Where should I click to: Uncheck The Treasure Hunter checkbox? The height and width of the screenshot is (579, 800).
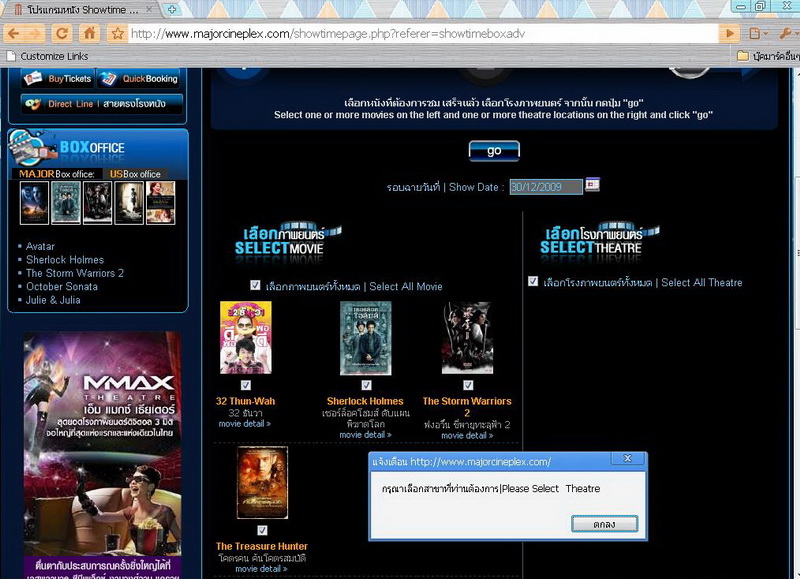pos(262,531)
